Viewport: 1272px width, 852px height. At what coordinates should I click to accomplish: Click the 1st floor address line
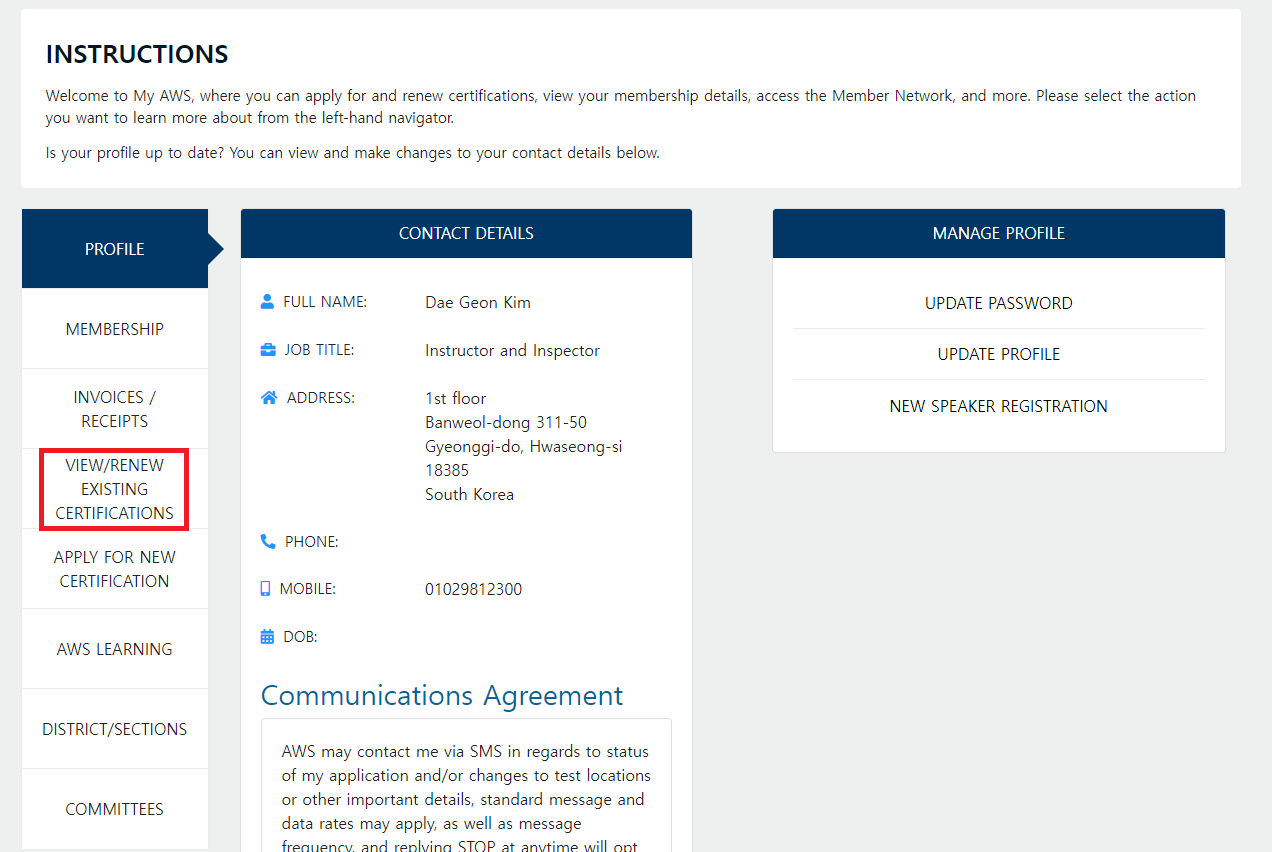[456, 398]
